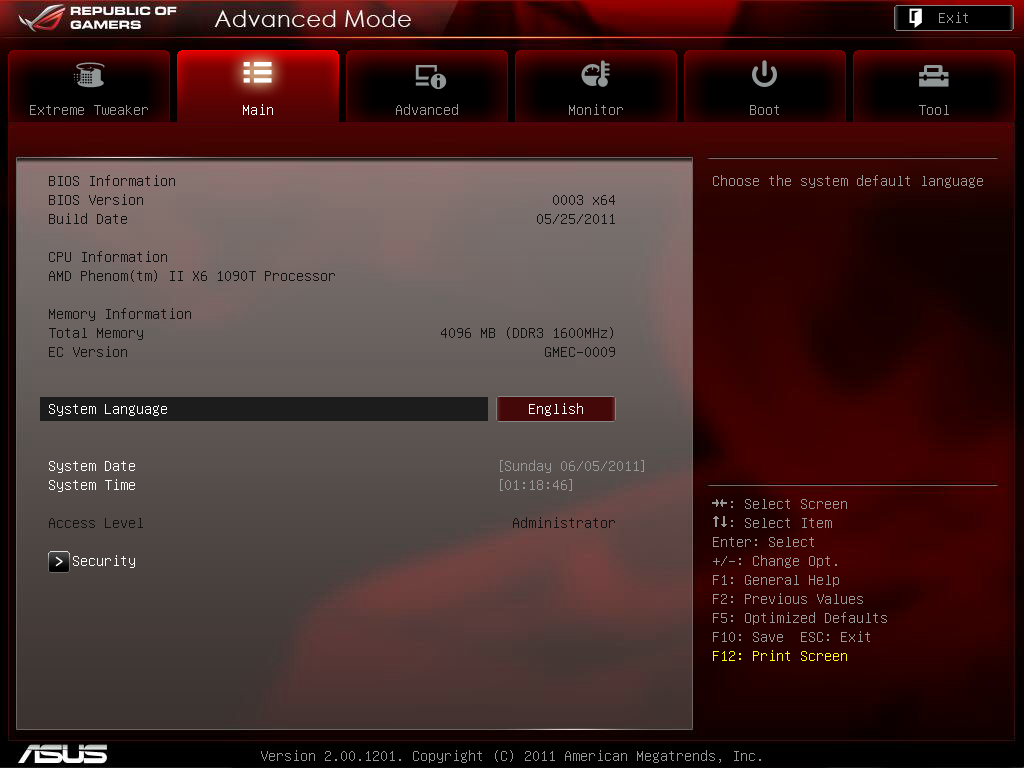
Task: Switch to the Main tab label
Action: tap(257, 110)
